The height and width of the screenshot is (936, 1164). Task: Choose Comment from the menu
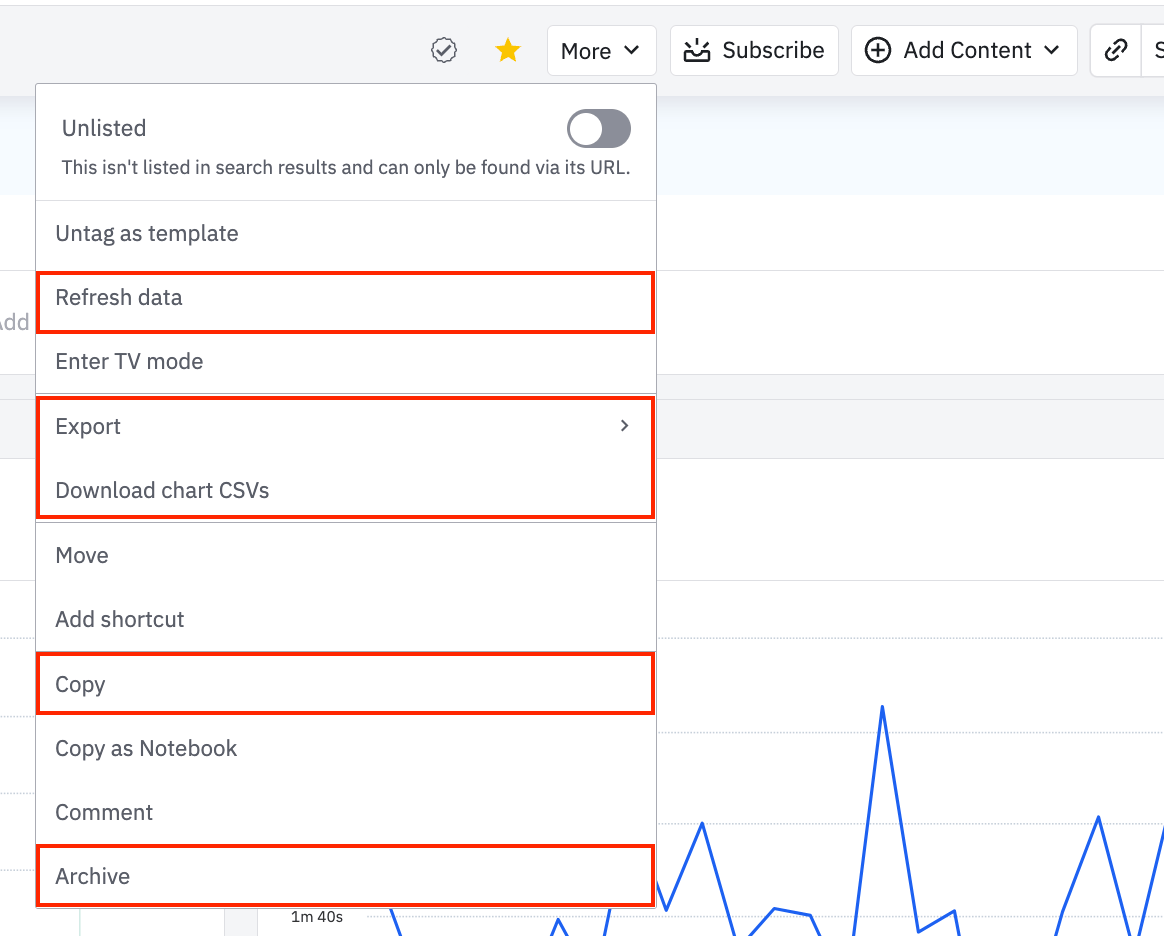104,813
